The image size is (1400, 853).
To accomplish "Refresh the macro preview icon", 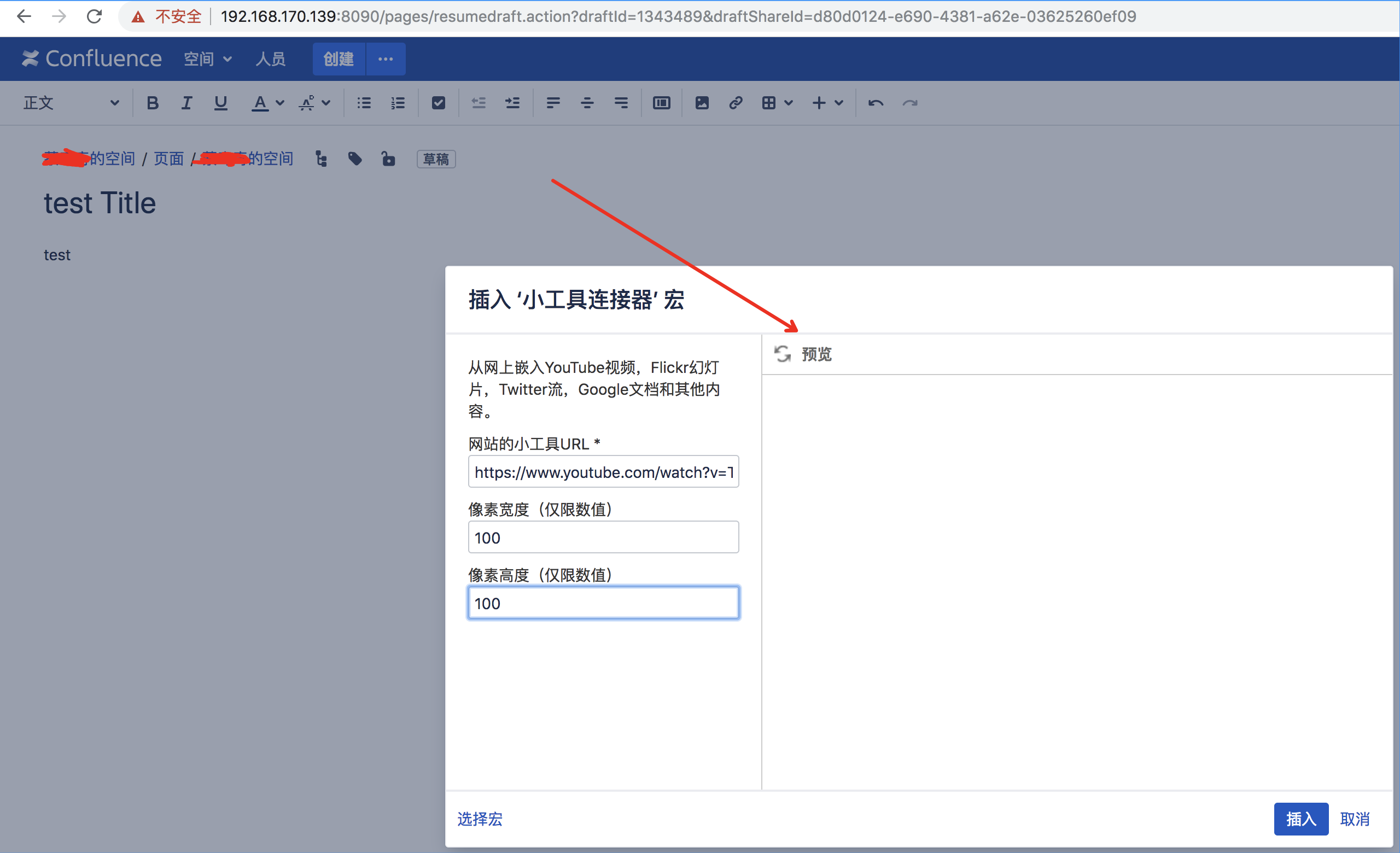I will [x=783, y=354].
